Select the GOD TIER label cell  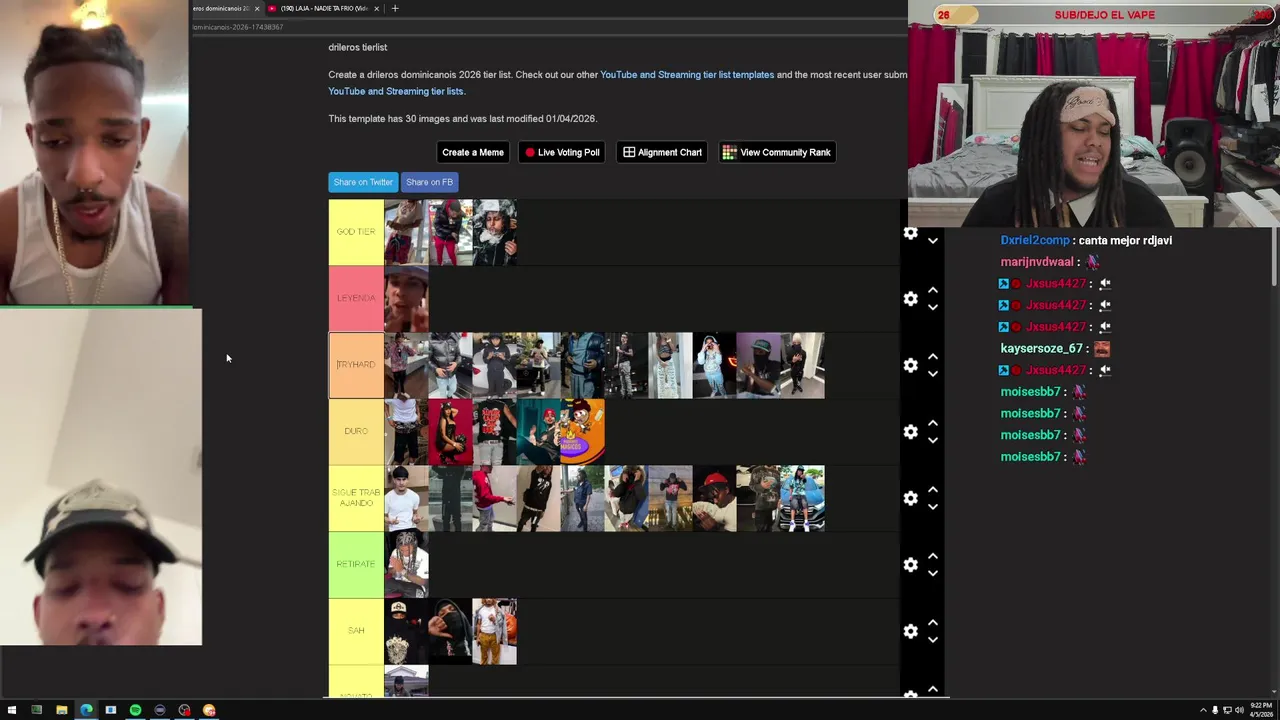356,232
